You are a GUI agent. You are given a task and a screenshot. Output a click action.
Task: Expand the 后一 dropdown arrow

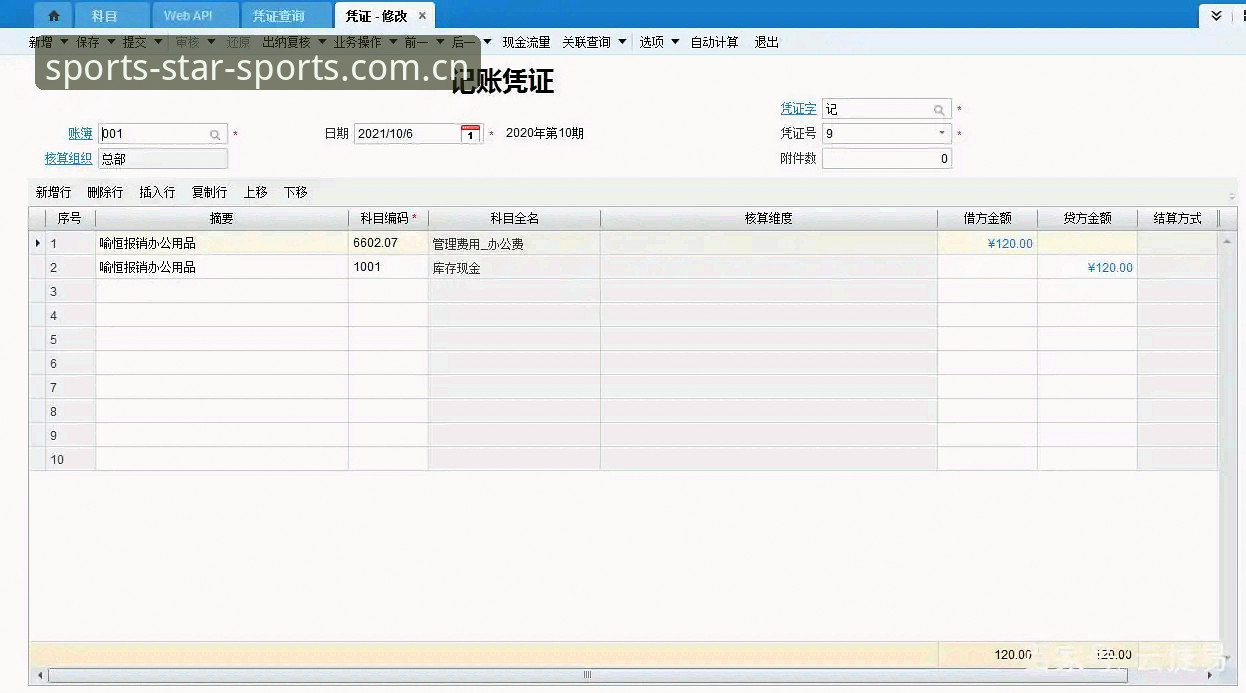(x=487, y=42)
